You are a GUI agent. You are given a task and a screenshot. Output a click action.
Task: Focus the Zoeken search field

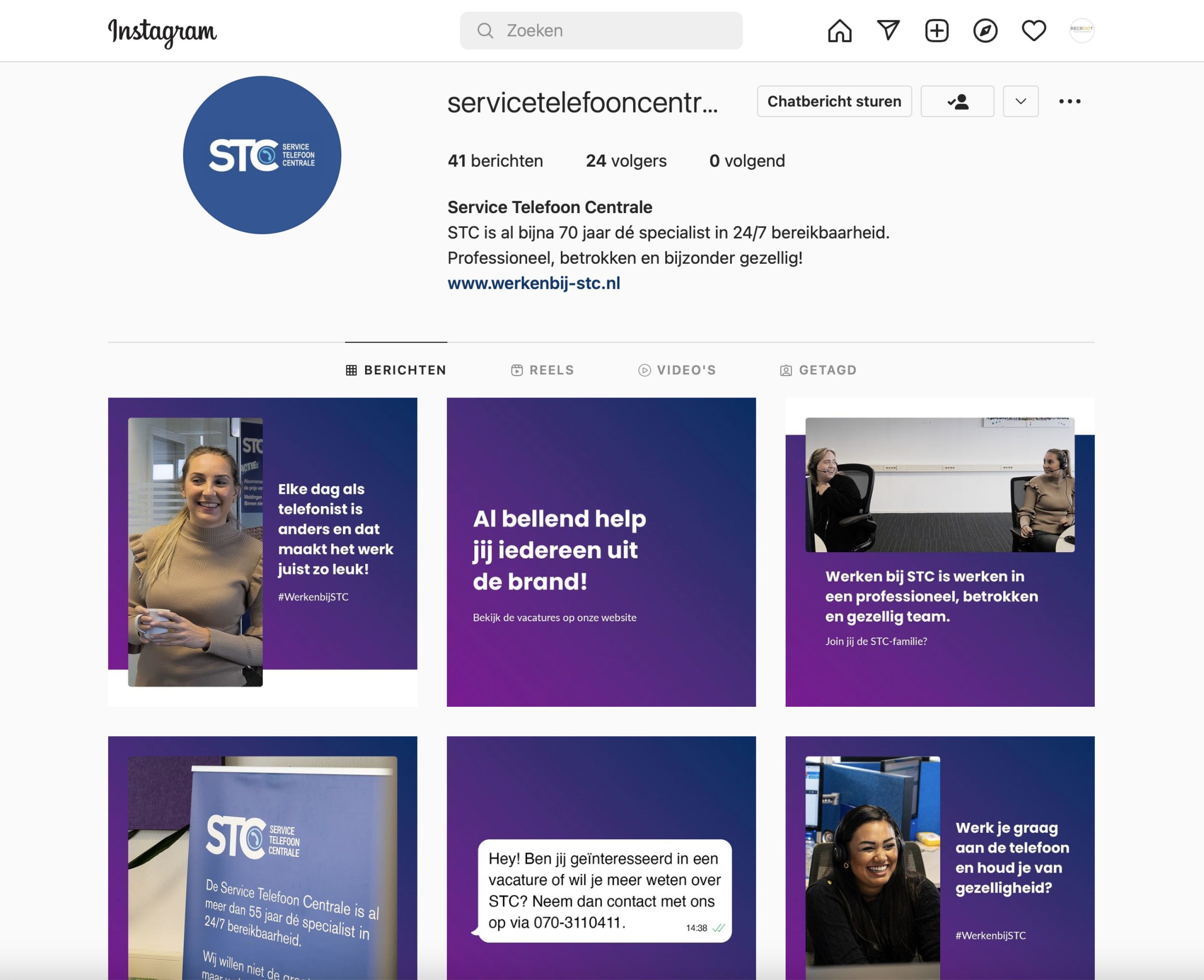click(601, 30)
